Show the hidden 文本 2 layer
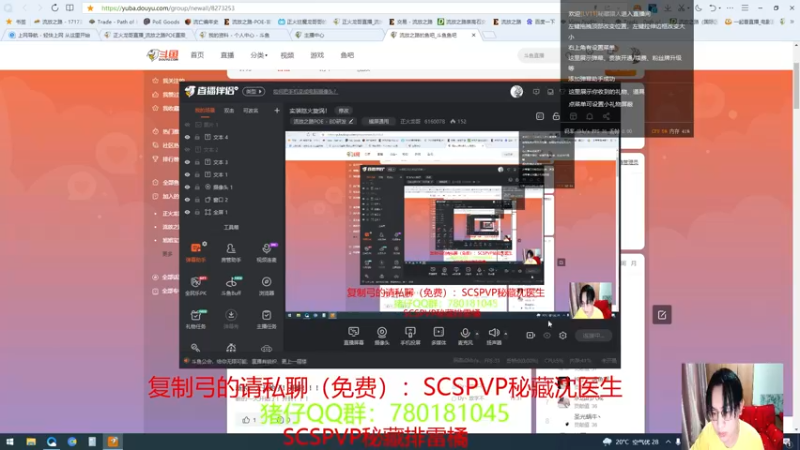Screen dimensions: 800x450 [187, 149]
